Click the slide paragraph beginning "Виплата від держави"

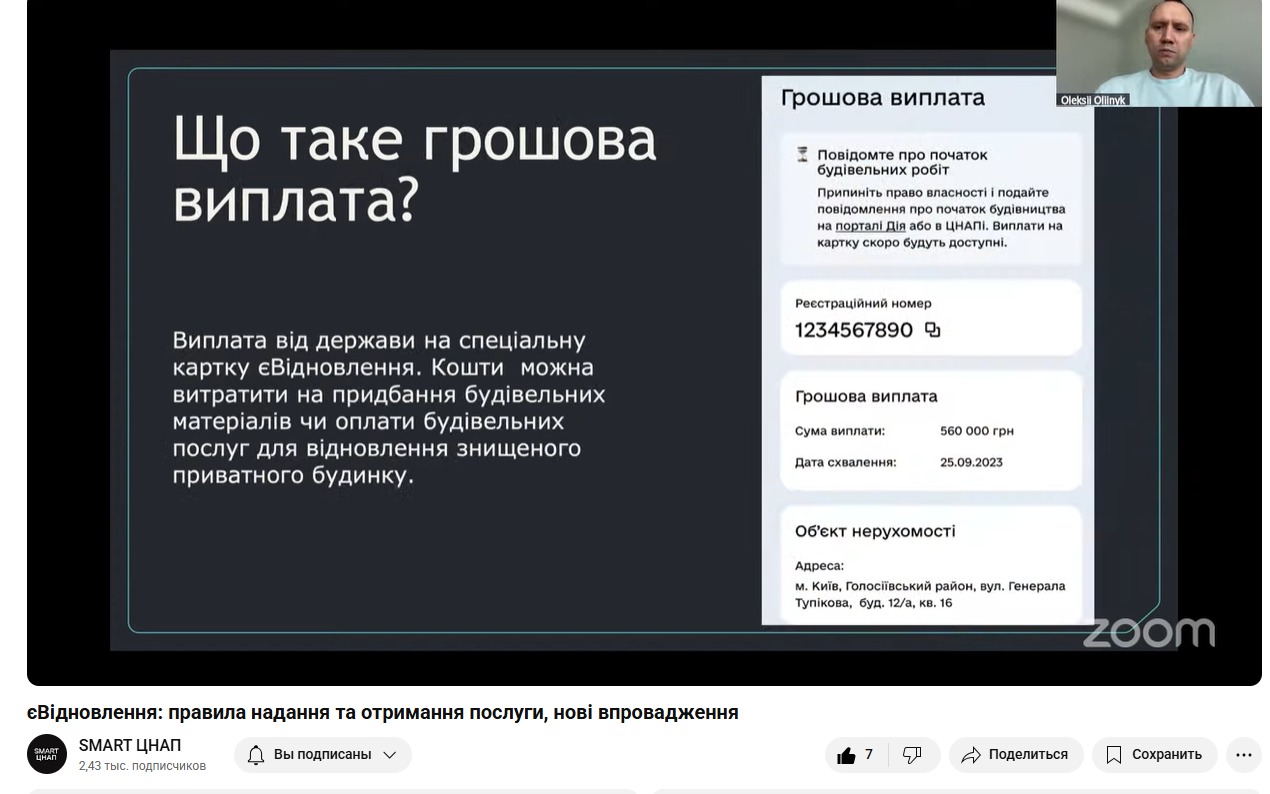click(x=389, y=408)
